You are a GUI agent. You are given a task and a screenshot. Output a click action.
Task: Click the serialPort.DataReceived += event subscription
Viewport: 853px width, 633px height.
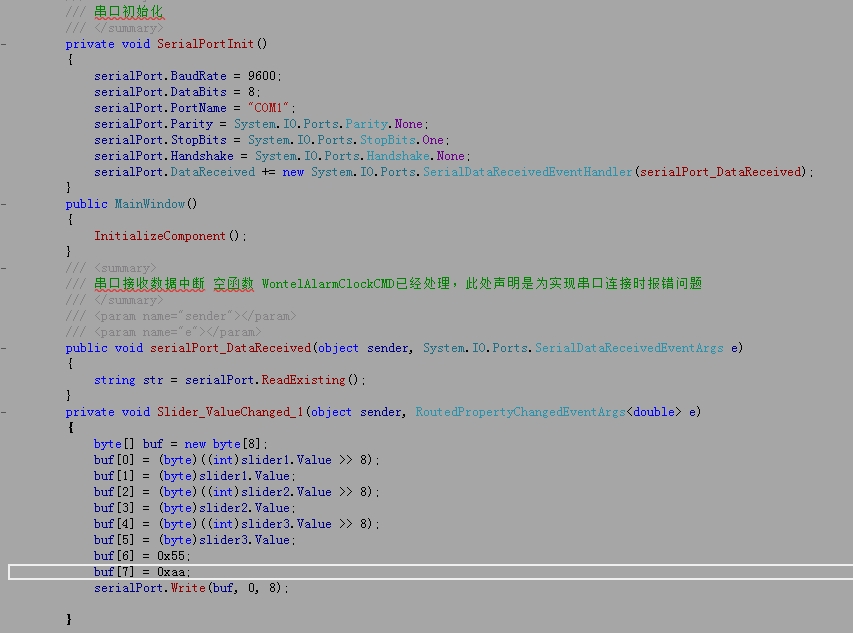click(x=184, y=172)
